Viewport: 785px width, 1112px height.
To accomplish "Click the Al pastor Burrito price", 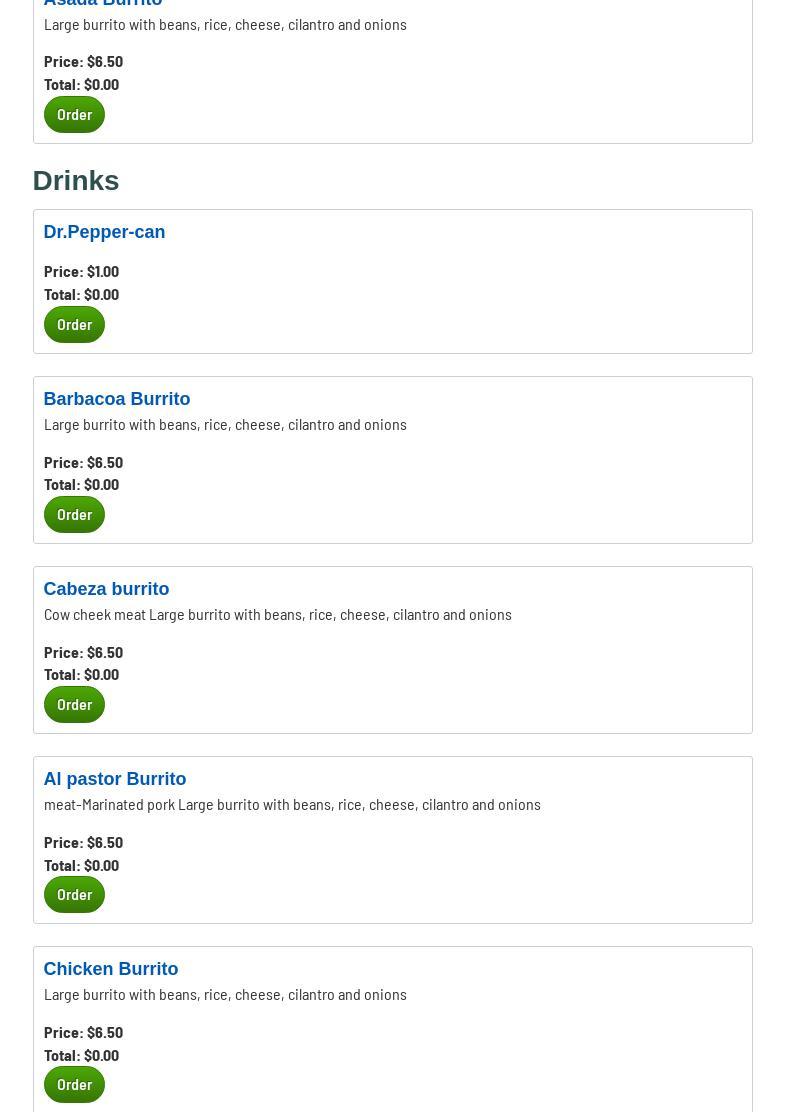I will (83, 842).
